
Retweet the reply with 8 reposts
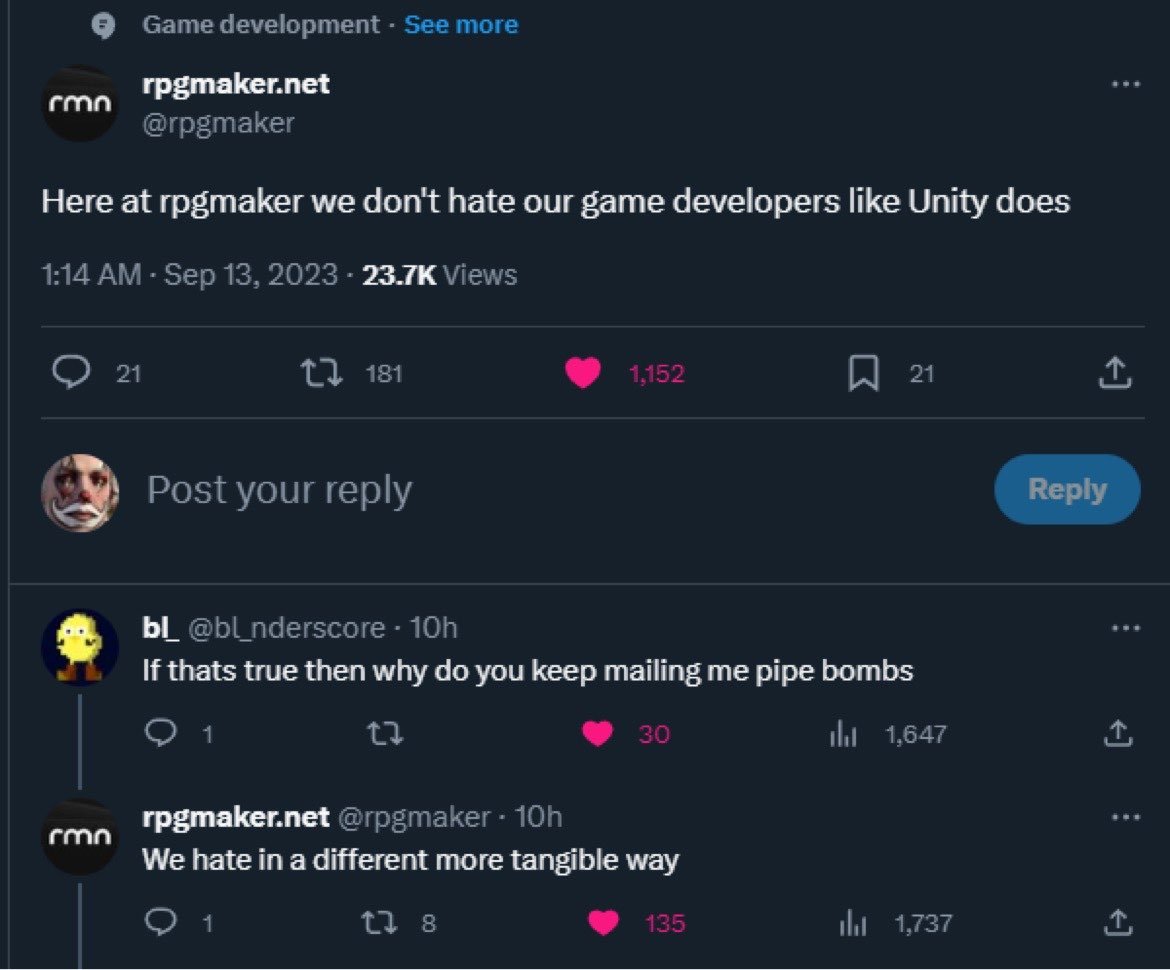[x=380, y=923]
